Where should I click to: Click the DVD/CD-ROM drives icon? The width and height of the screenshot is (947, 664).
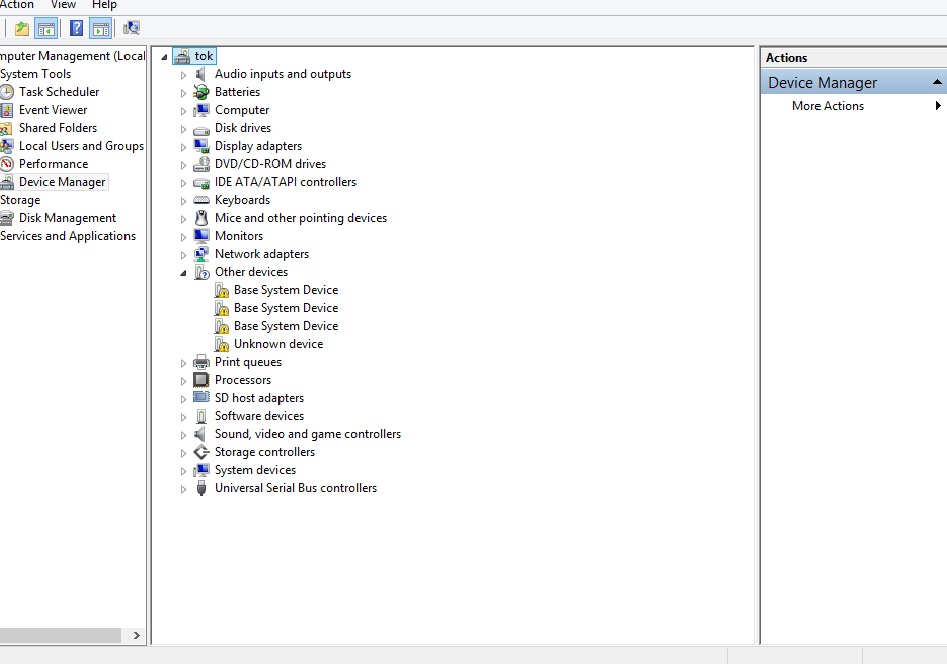201,164
